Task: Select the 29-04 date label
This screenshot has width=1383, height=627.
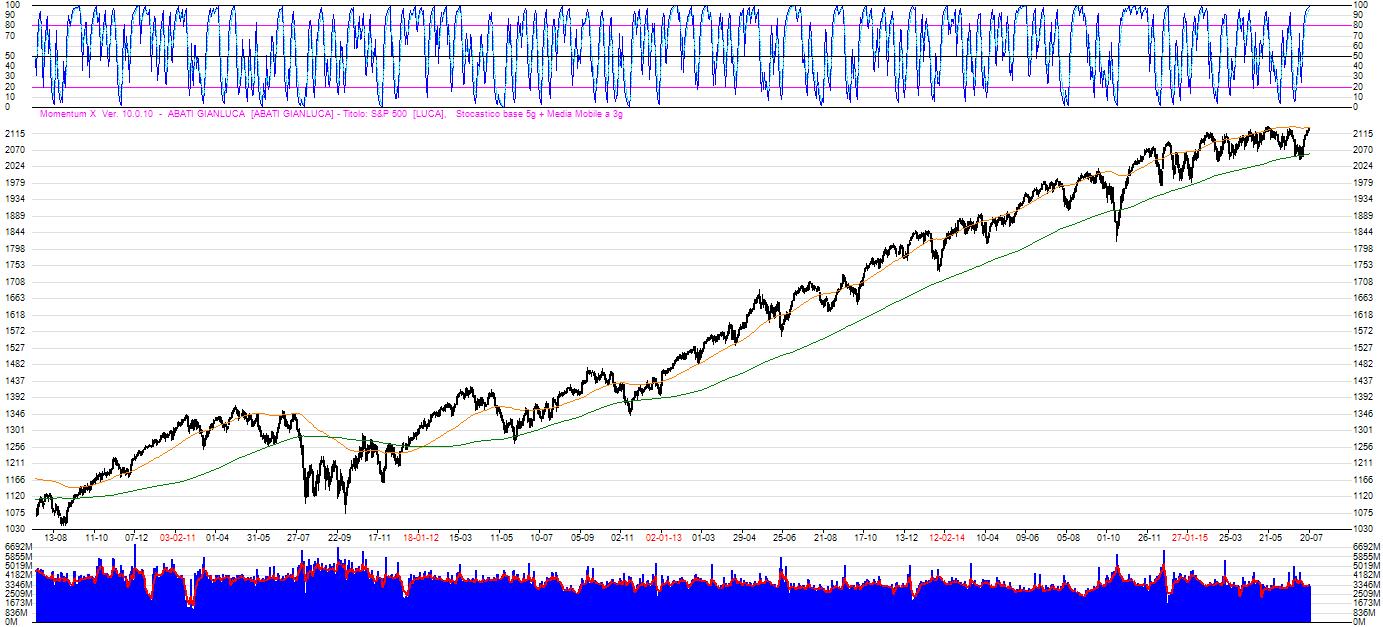Action: pyautogui.click(x=744, y=537)
